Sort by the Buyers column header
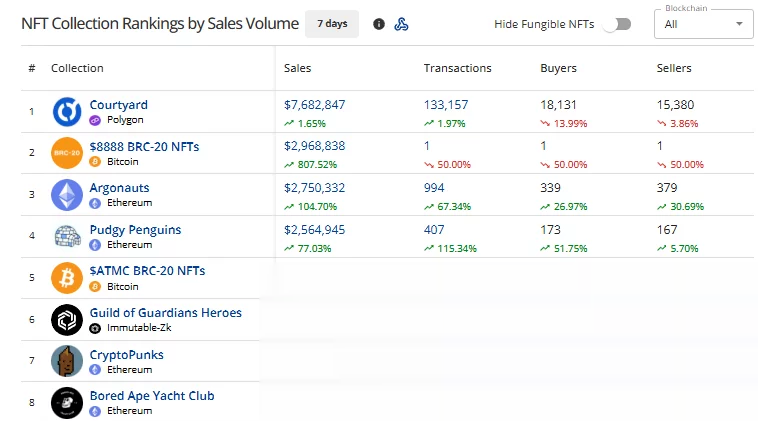Viewport: 758px width, 421px height. click(558, 68)
